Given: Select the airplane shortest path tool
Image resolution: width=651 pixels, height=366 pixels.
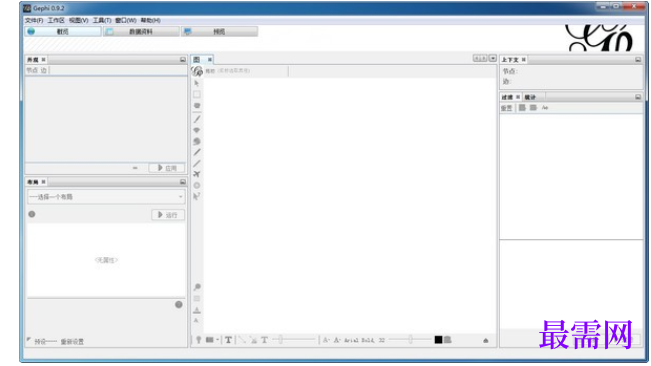Looking at the screenshot, I should [197, 174].
